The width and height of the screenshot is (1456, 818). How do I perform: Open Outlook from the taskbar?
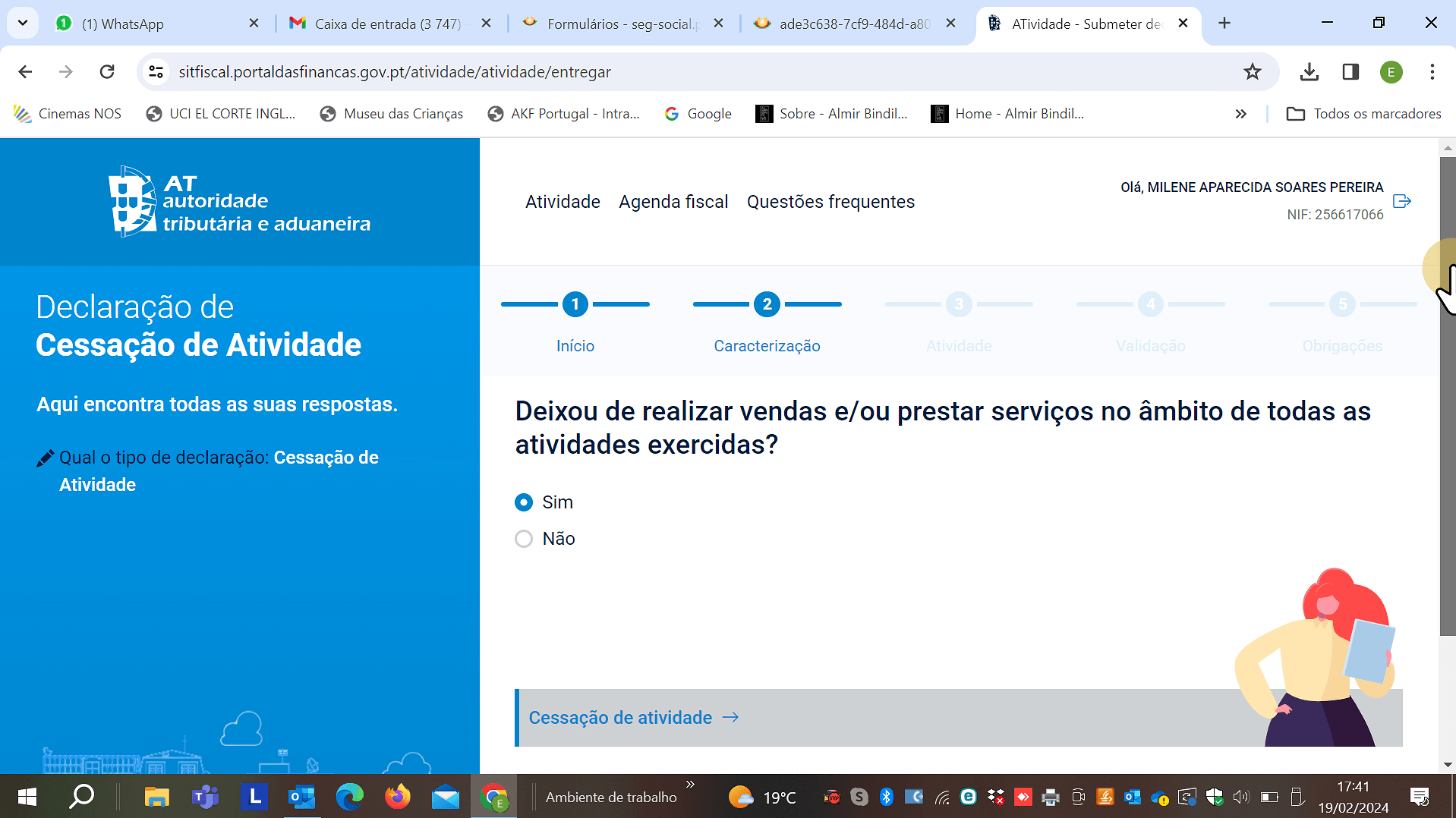(x=301, y=797)
